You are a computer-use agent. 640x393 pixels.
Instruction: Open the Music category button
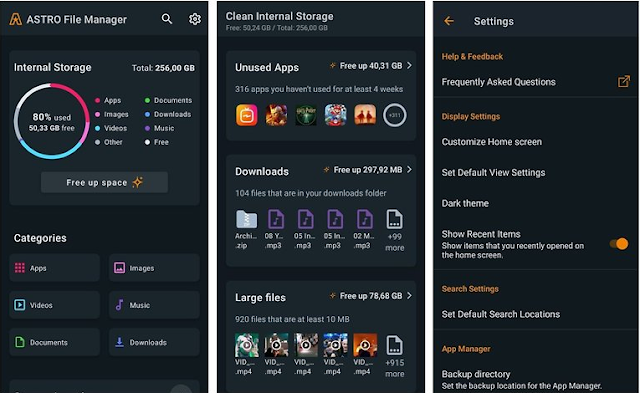tap(154, 305)
